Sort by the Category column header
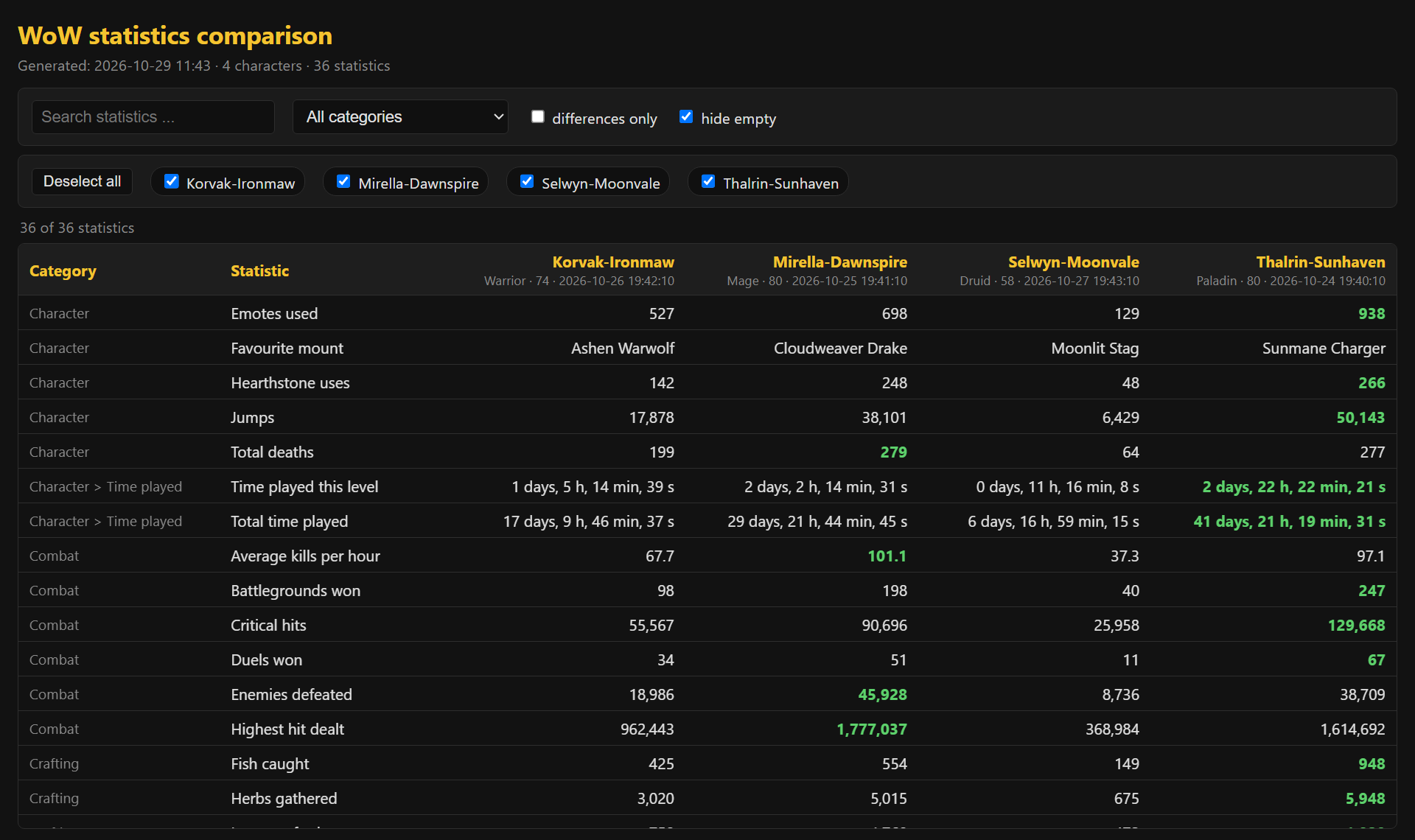1415x840 pixels. click(x=63, y=271)
